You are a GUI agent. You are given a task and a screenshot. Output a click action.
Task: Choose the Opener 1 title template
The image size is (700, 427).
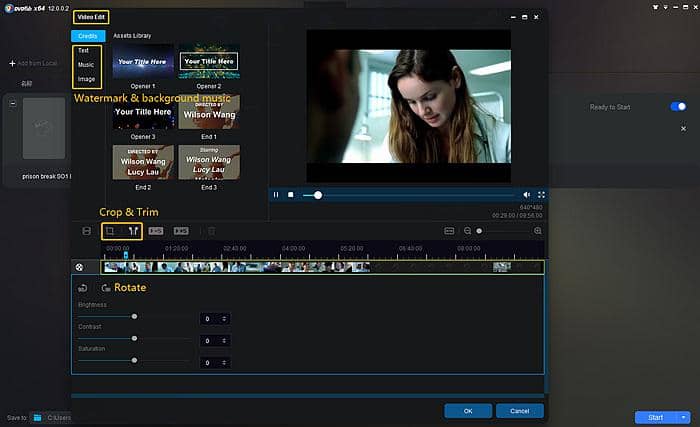click(x=143, y=62)
